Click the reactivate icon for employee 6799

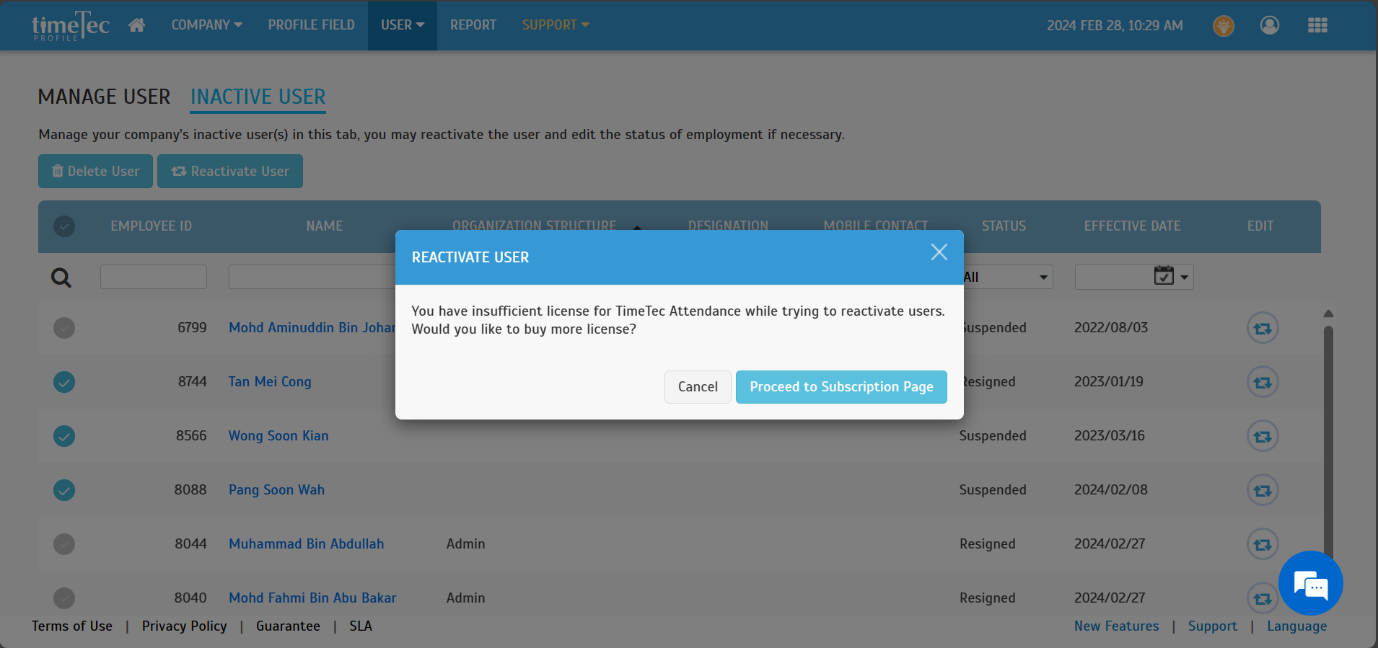click(1262, 328)
